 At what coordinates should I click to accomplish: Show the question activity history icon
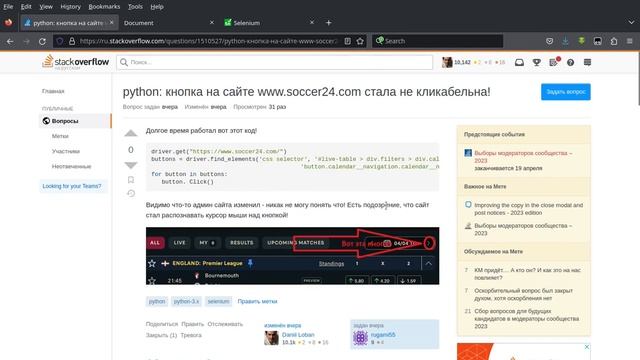(131, 193)
